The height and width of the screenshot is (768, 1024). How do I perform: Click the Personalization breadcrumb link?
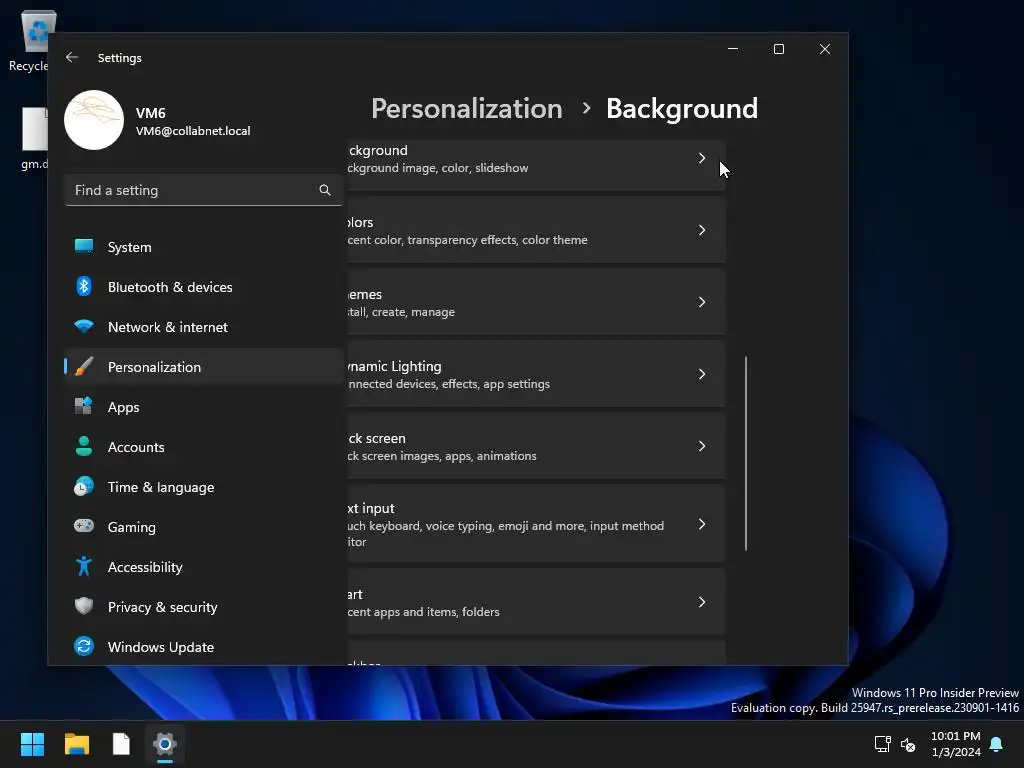[x=466, y=108]
